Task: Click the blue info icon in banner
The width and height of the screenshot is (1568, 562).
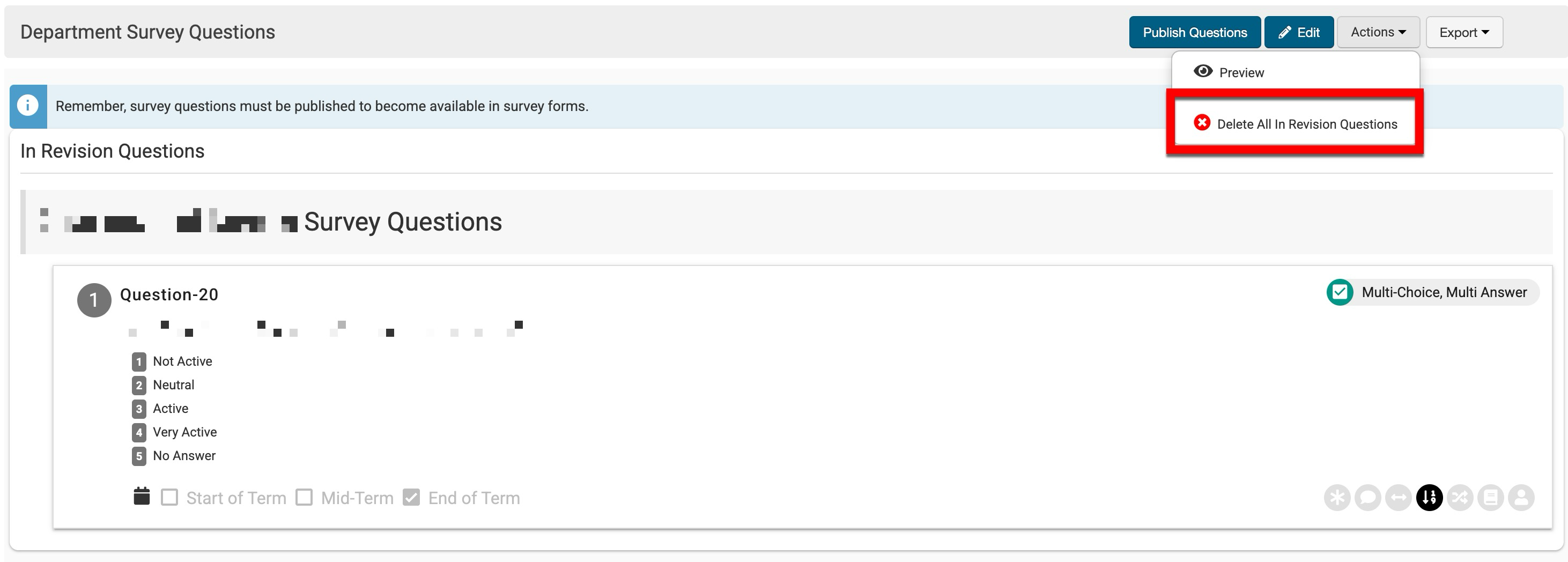Action: pyautogui.click(x=28, y=106)
